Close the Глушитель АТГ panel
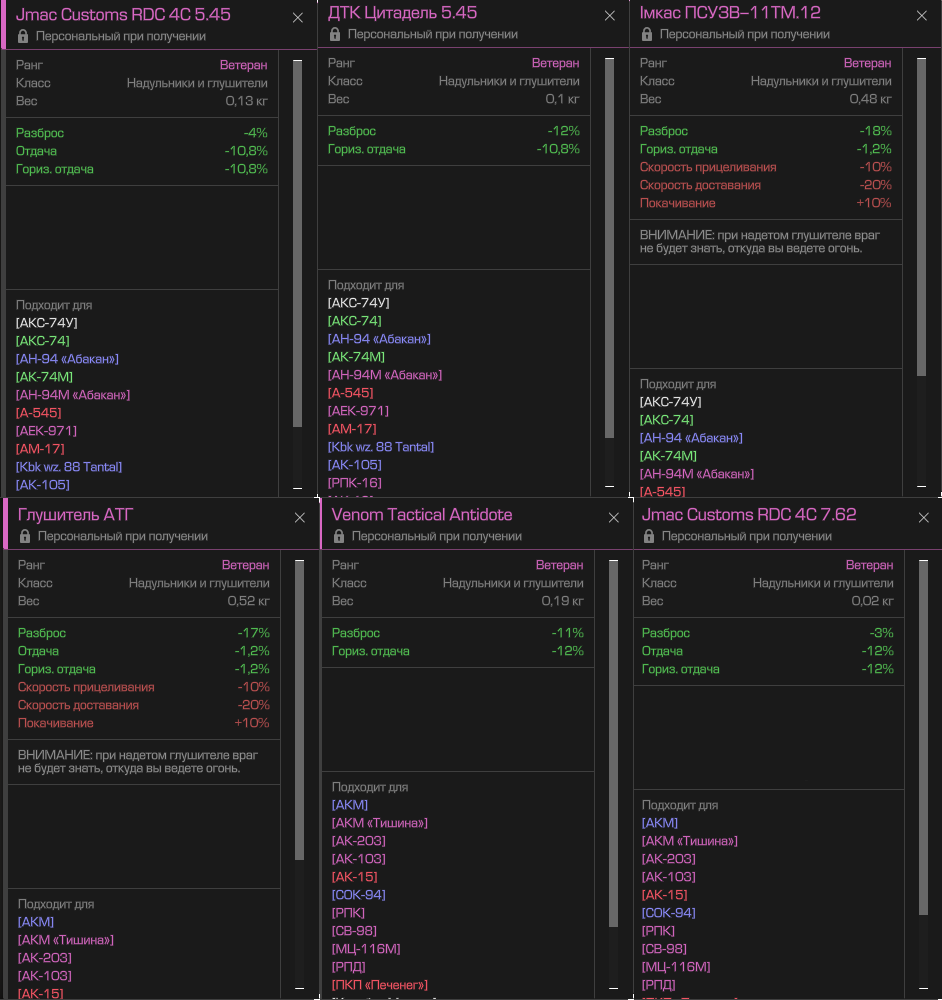The width and height of the screenshot is (942, 1000). point(300,518)
